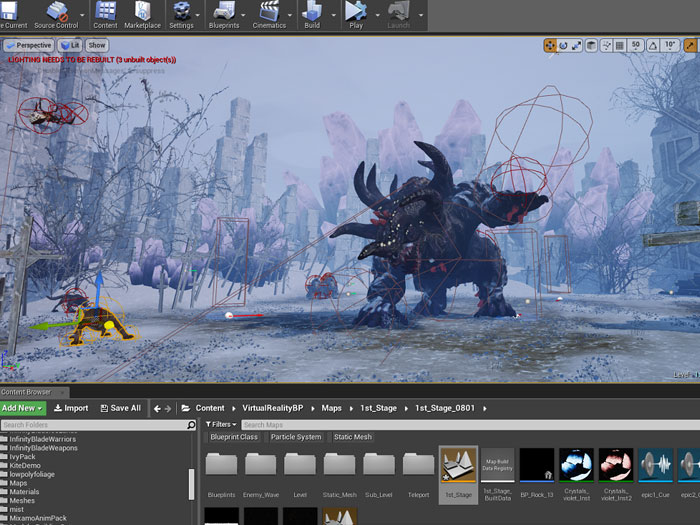
Task: Click the Save All button
Action: pyautogui.click(x=121, y=408)
